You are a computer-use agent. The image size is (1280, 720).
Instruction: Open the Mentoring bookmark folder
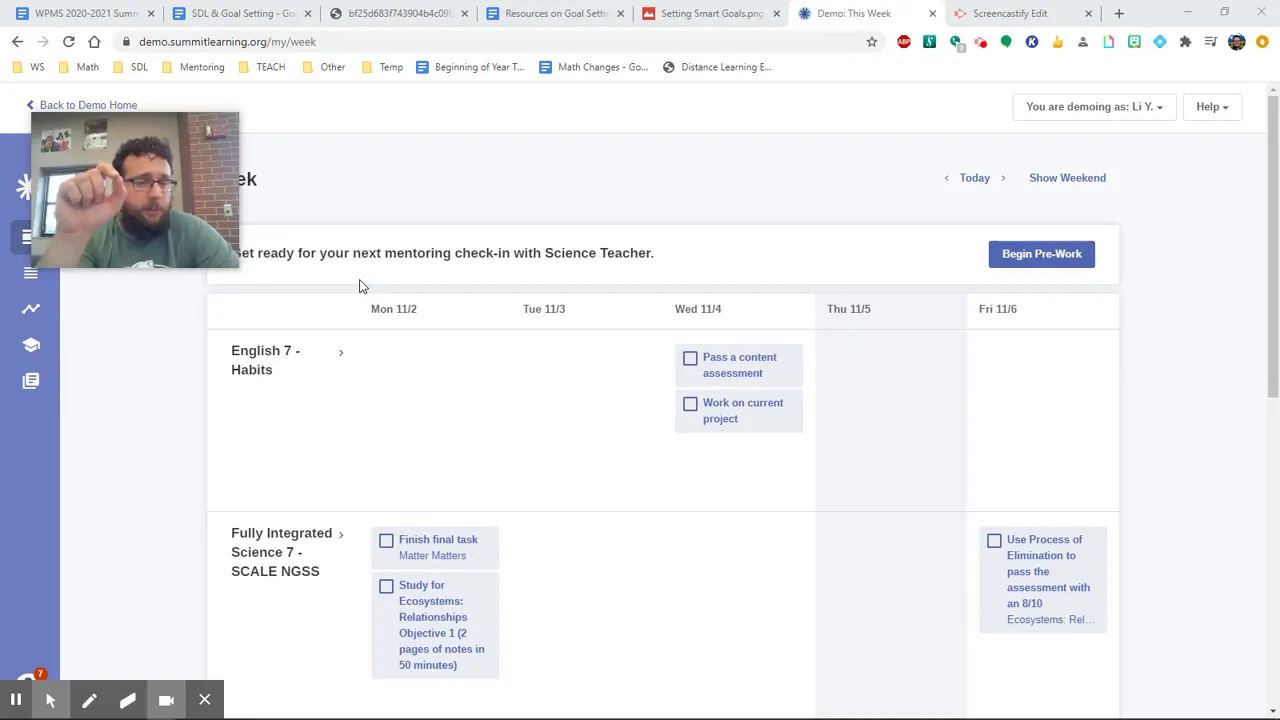[x=193, y=67]
